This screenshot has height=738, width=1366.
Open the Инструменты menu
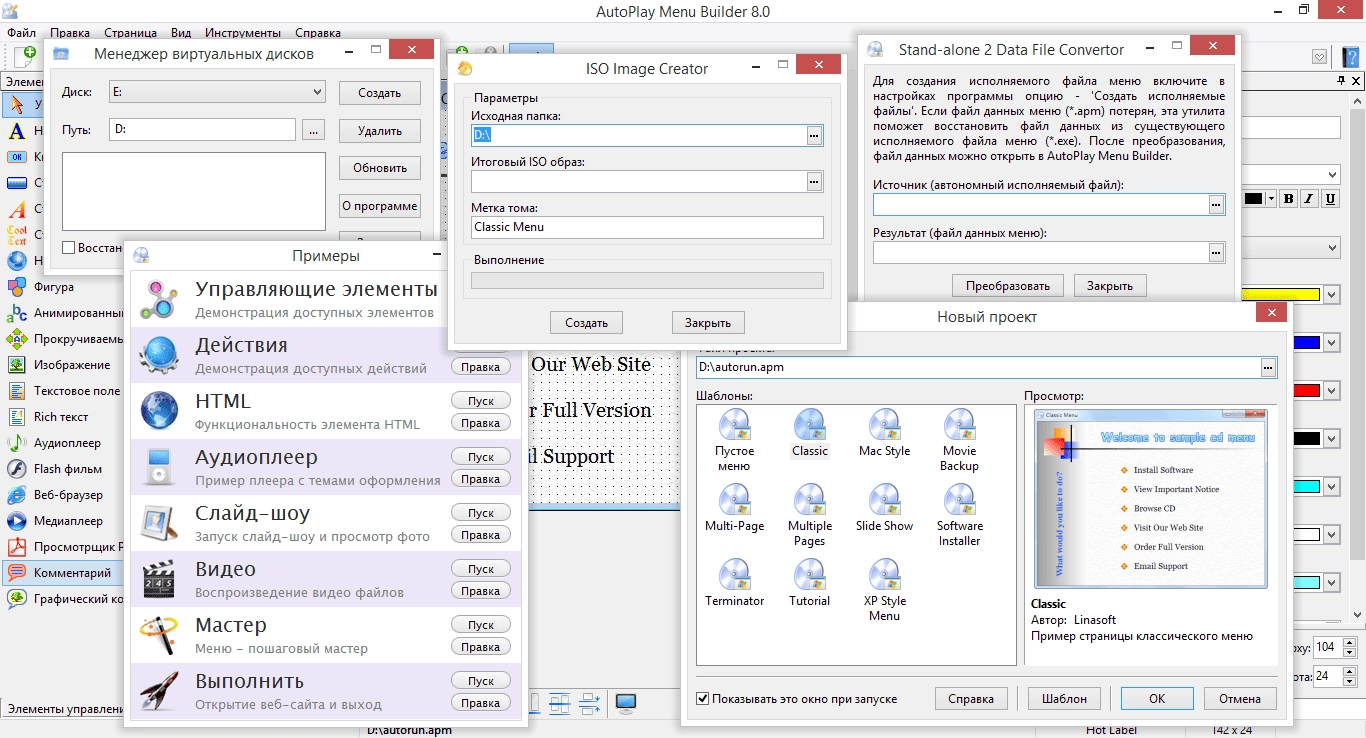[244, 33]
